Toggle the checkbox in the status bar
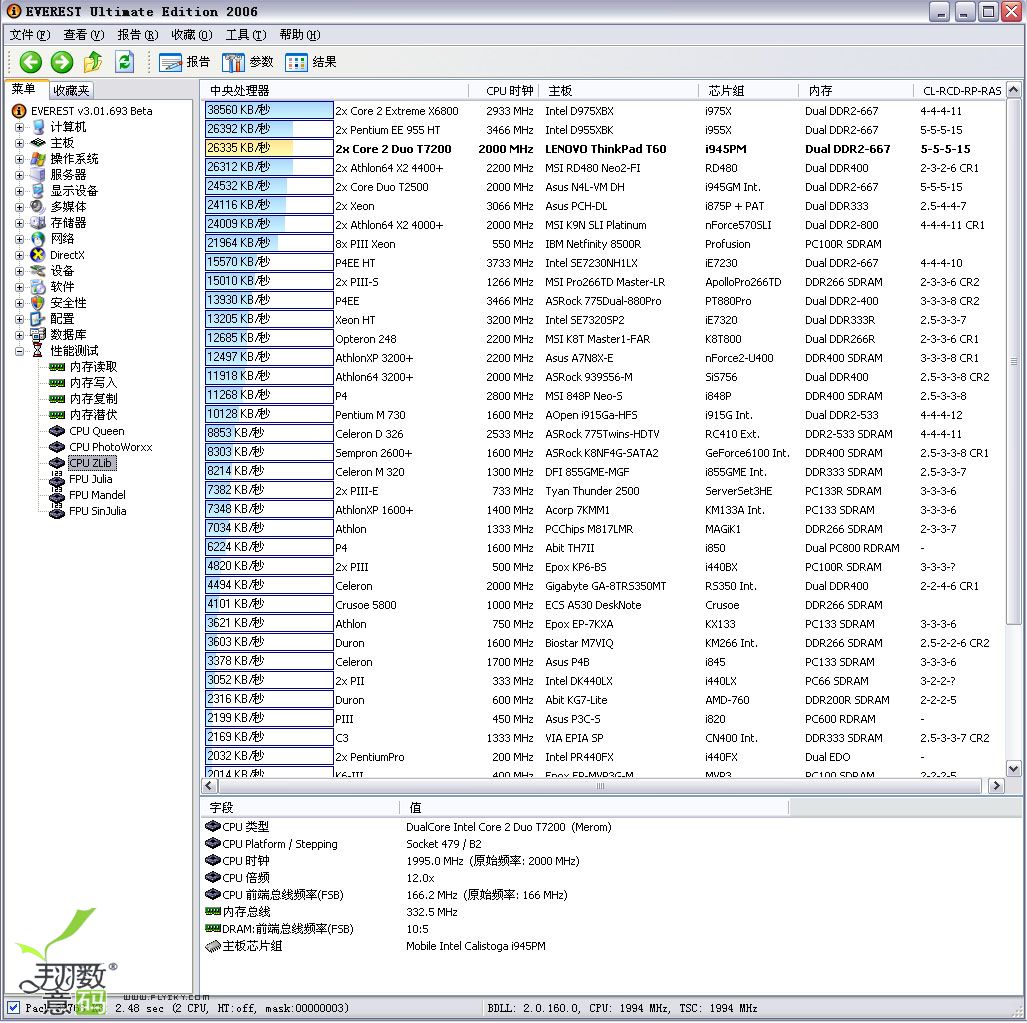This screenshot has height=1023, width=1027. pos(13,1007)
